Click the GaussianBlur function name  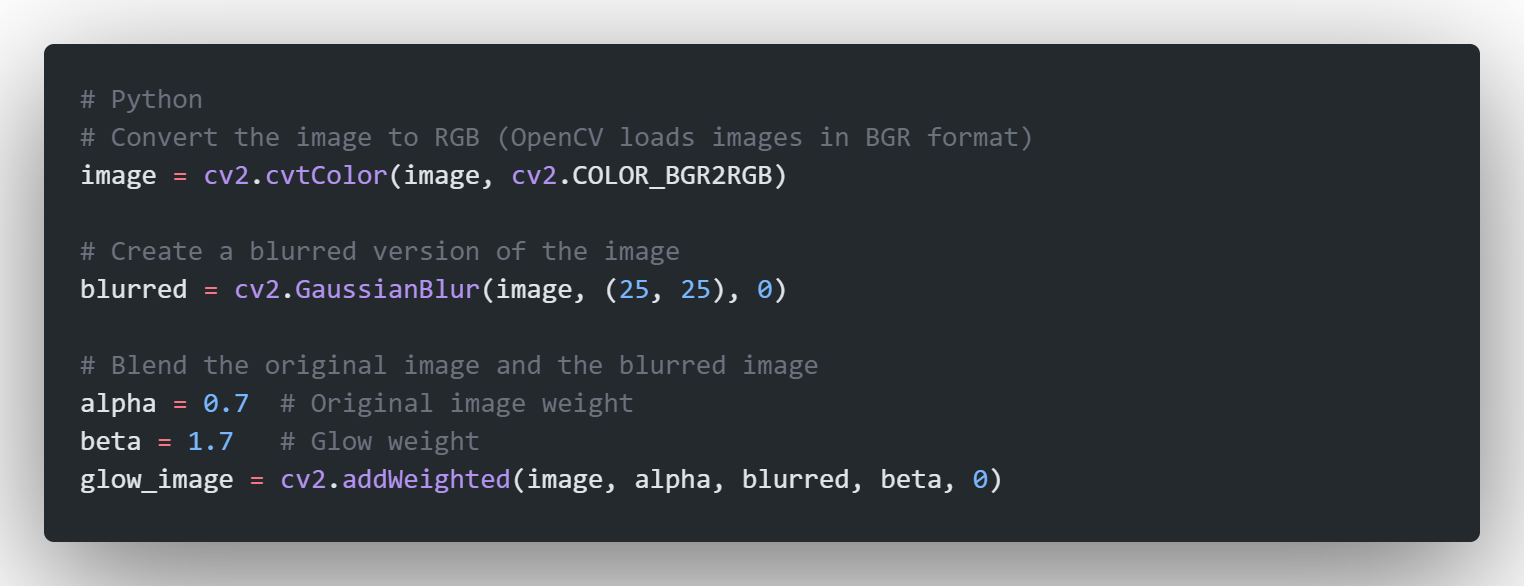tap(388, 290)
